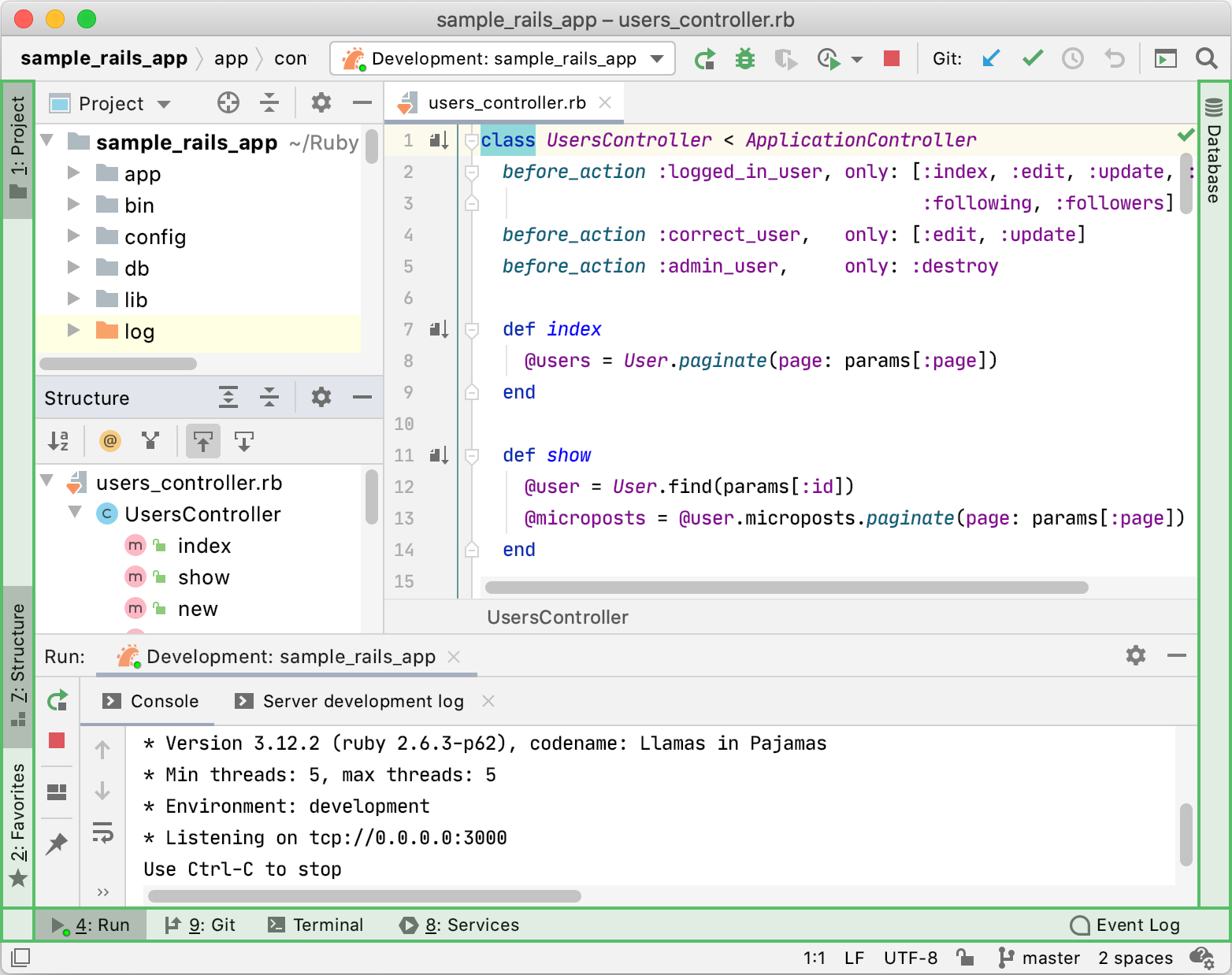1232x975 pixels.
Task: Click the Git commit checkmark icon
Action: pos(1032,59)
